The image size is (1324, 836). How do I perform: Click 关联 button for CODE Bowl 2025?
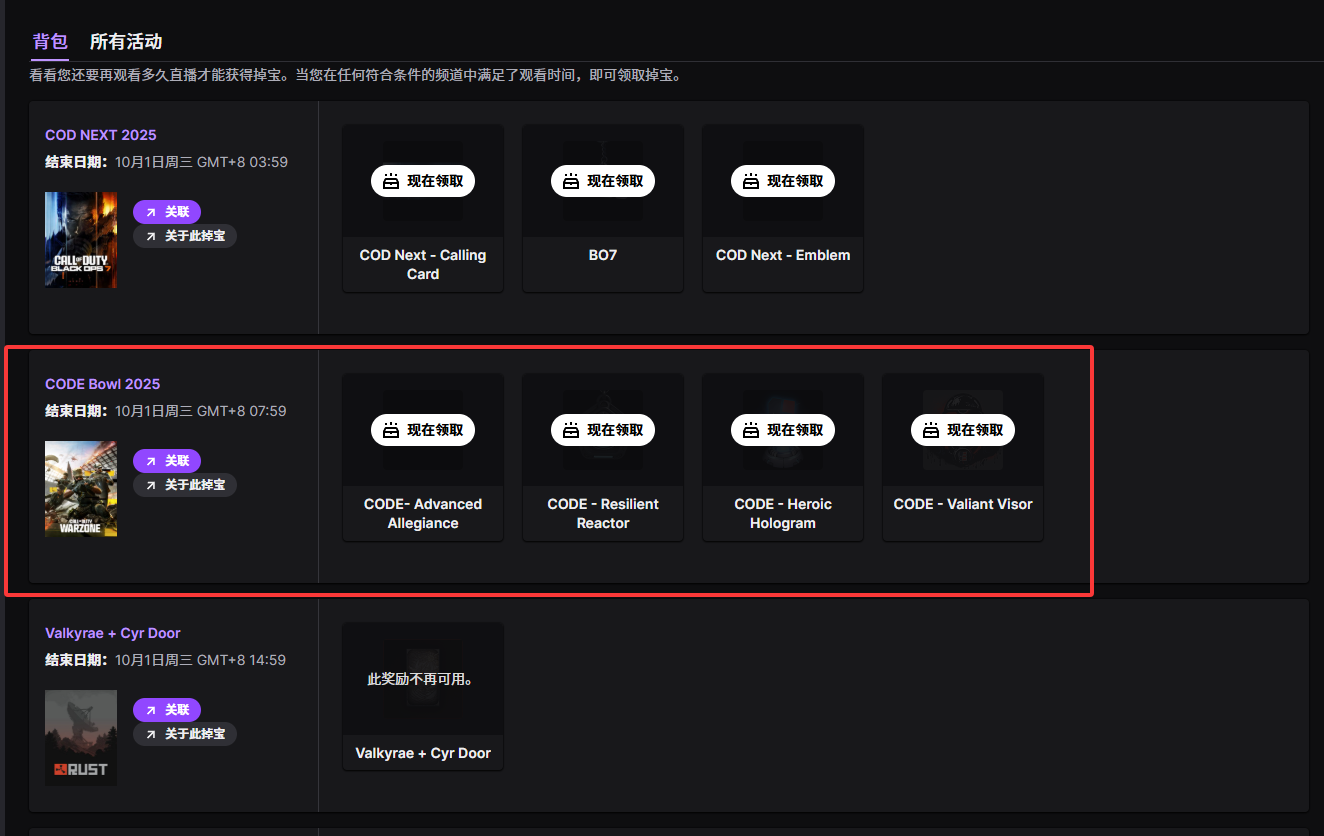[x=167, y=461]
